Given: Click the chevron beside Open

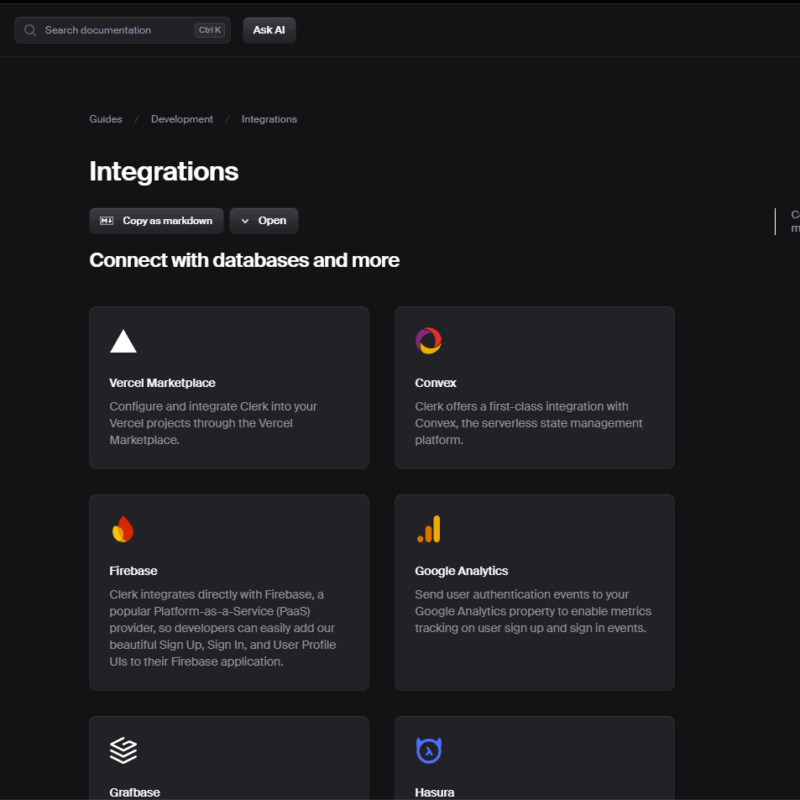Looking at the screenshot, I should click(x=245, y=221).
